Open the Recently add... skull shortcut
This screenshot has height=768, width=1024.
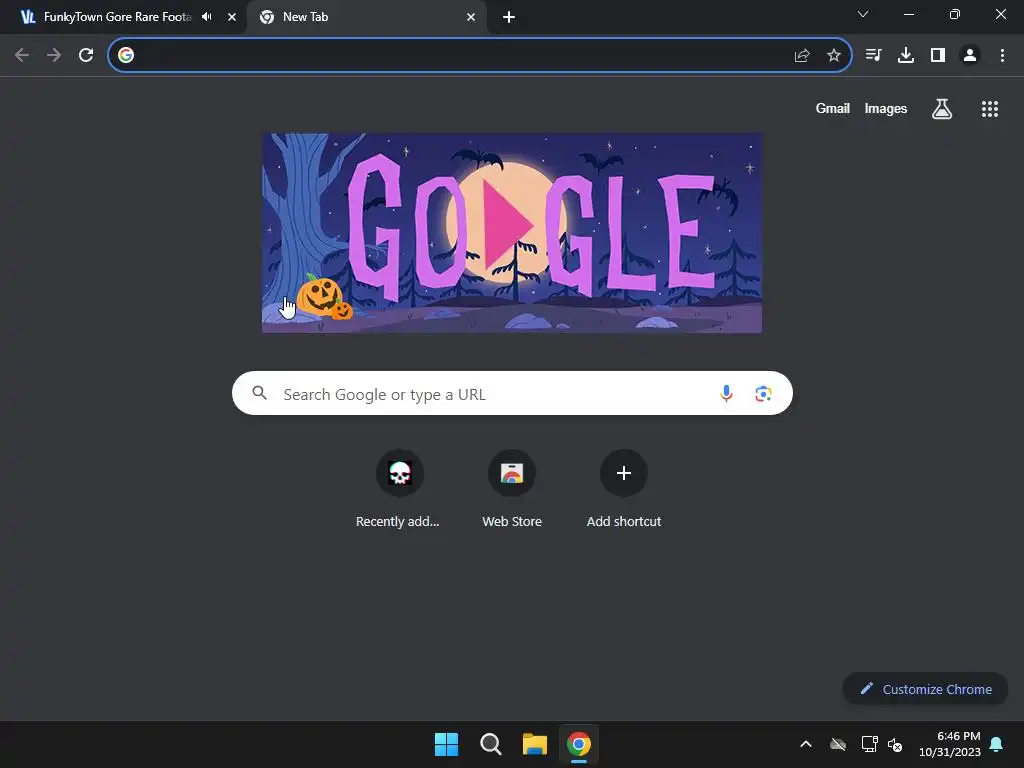pyautogui.click(x=400, y=473)
